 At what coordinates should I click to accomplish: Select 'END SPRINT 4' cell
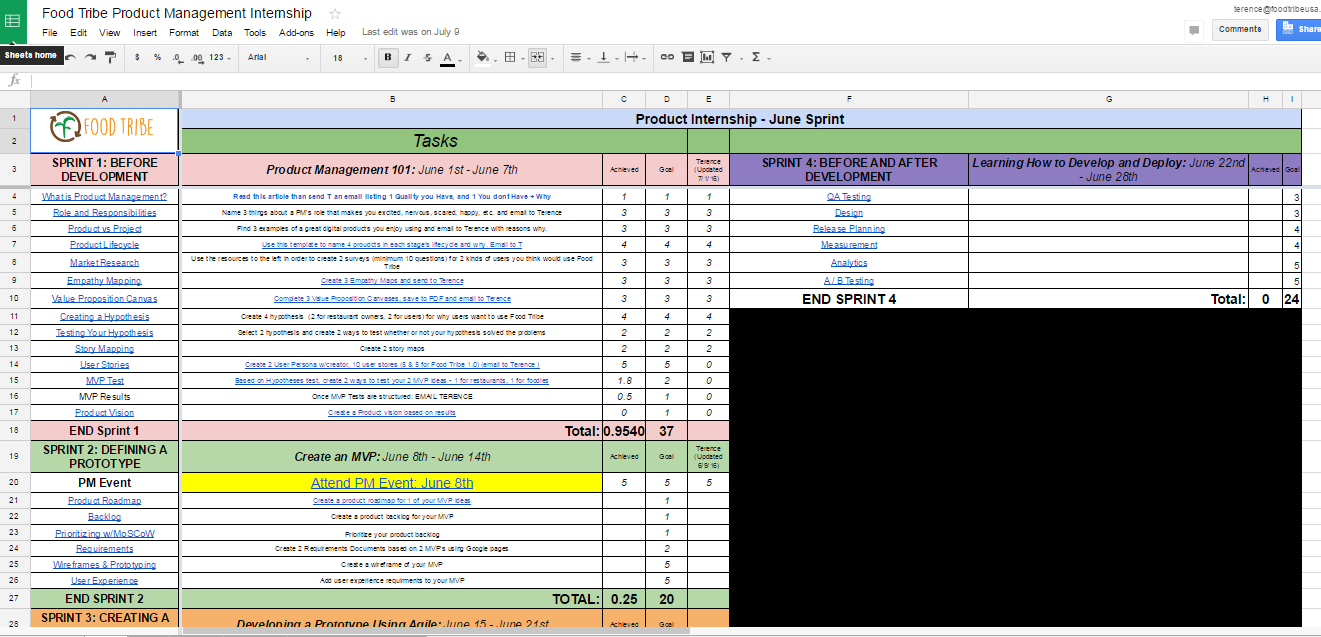click(849, 299)
